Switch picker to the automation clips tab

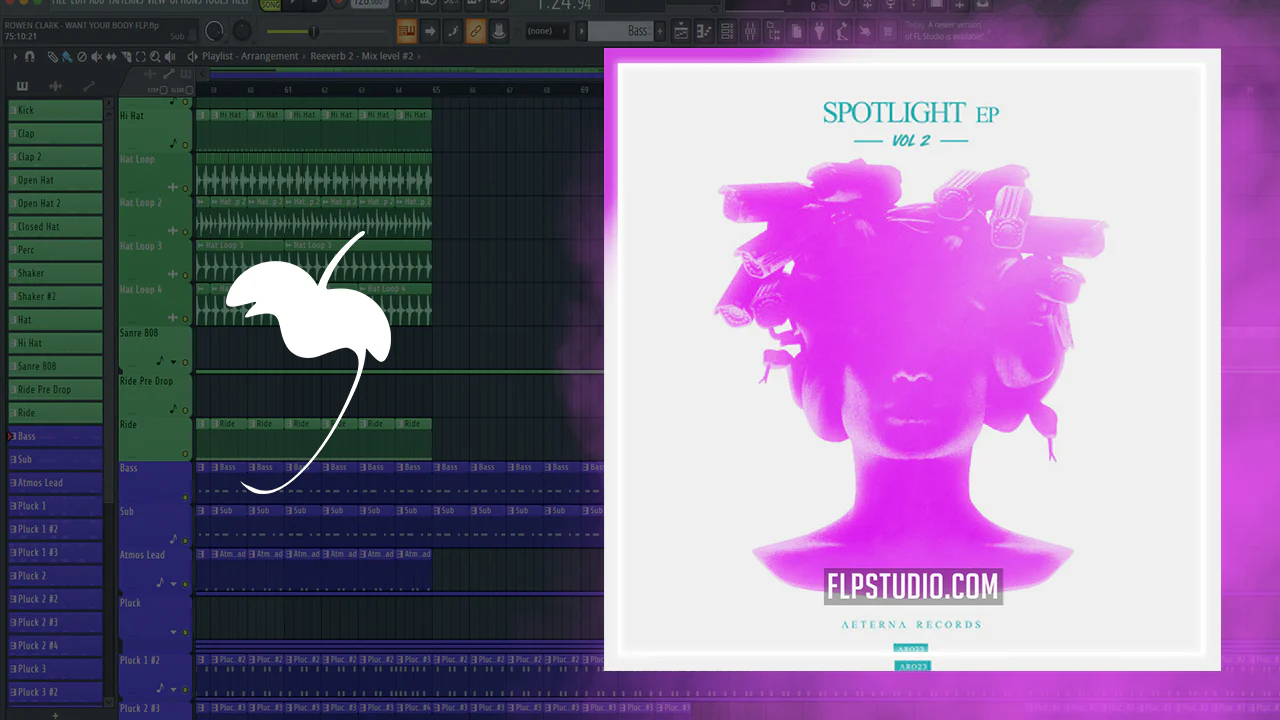(x=88, y=86)
